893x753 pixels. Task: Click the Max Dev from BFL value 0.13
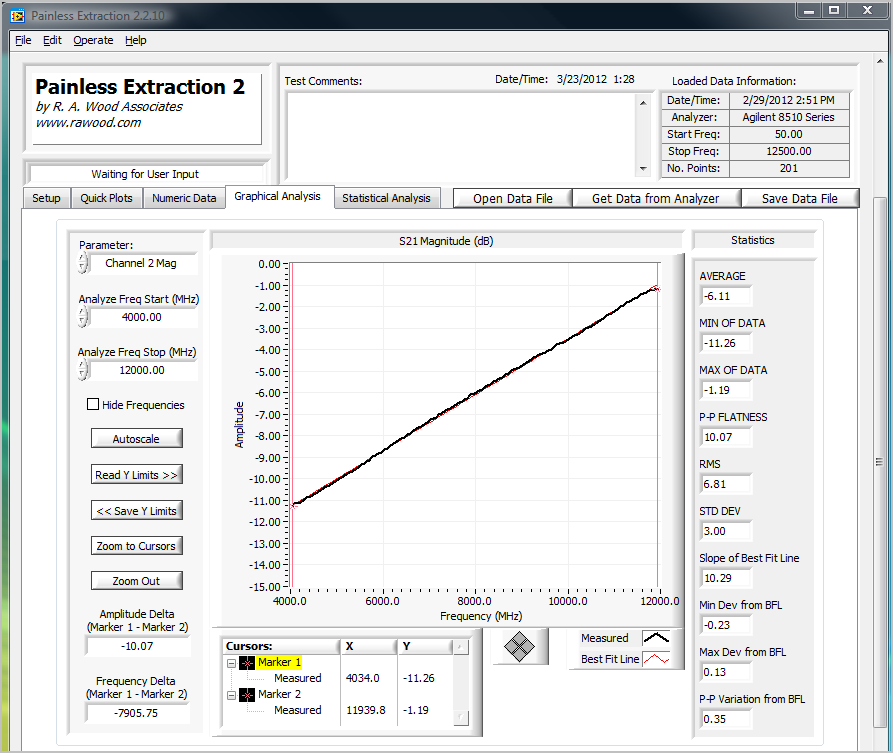point(726,672)
